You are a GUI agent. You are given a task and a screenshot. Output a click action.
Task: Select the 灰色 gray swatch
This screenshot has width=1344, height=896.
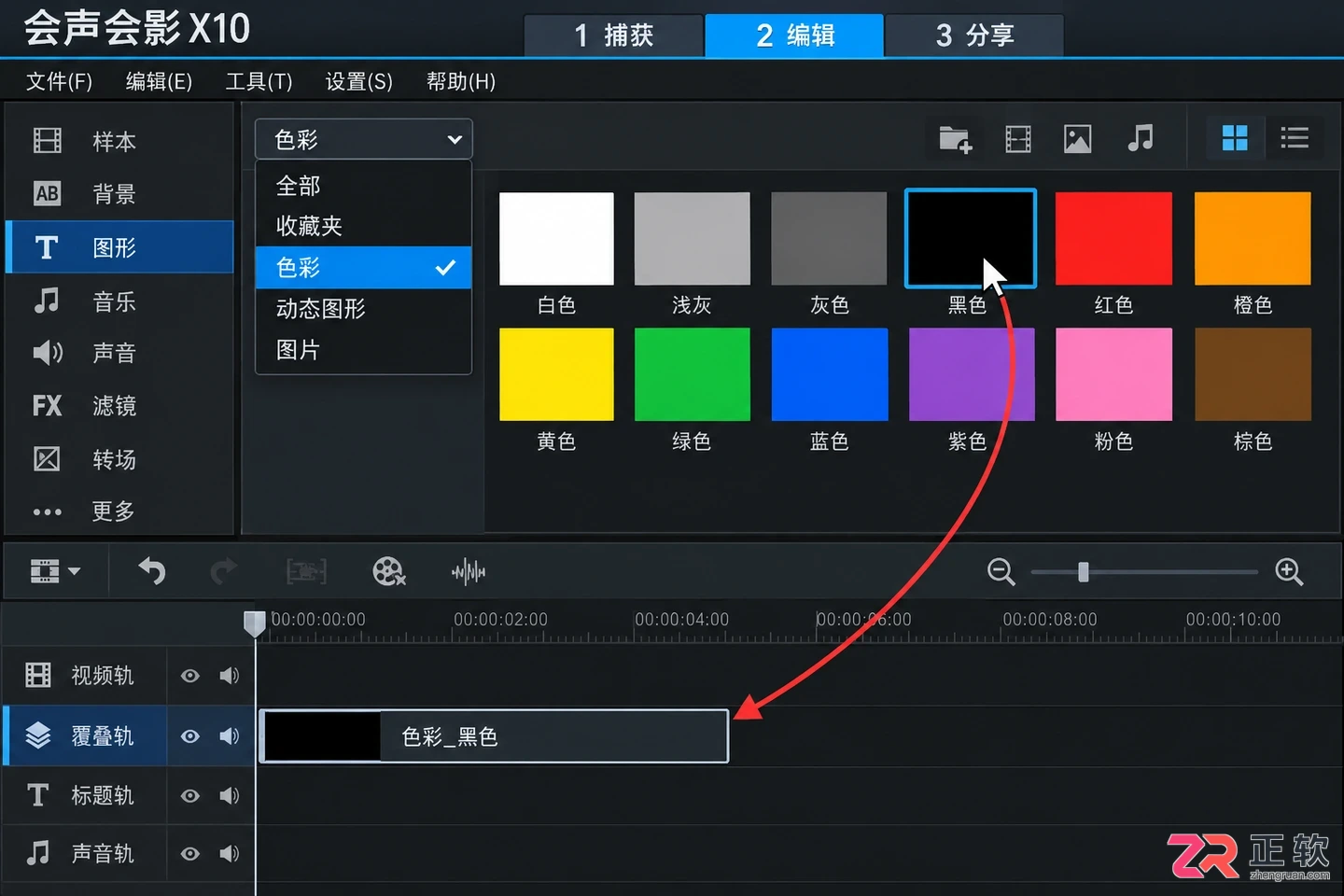click(x=829, y=239)
